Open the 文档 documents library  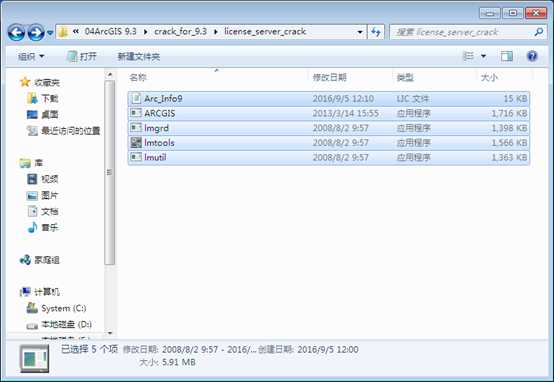point(50,211)
